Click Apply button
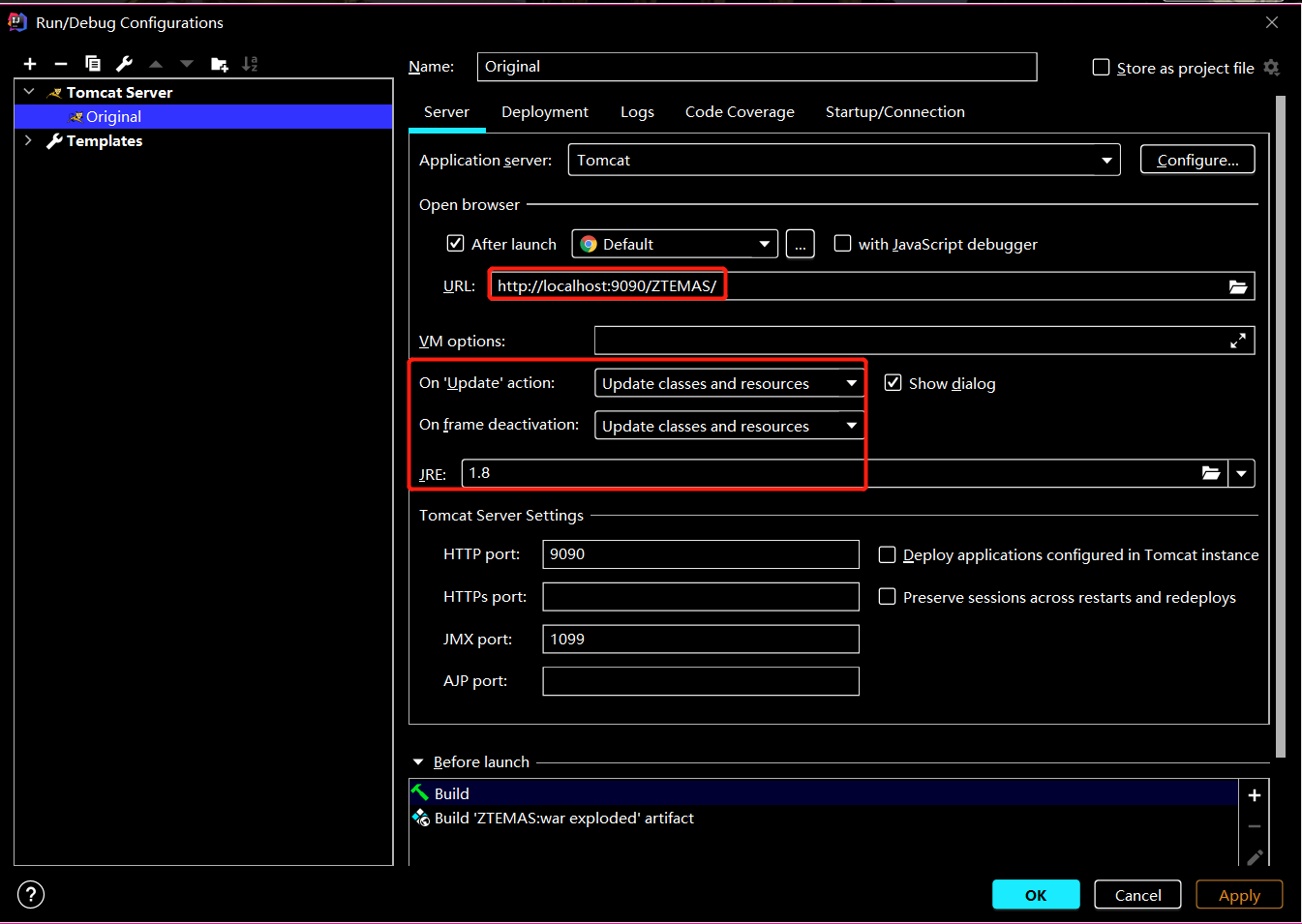 tap(1239, 895)
